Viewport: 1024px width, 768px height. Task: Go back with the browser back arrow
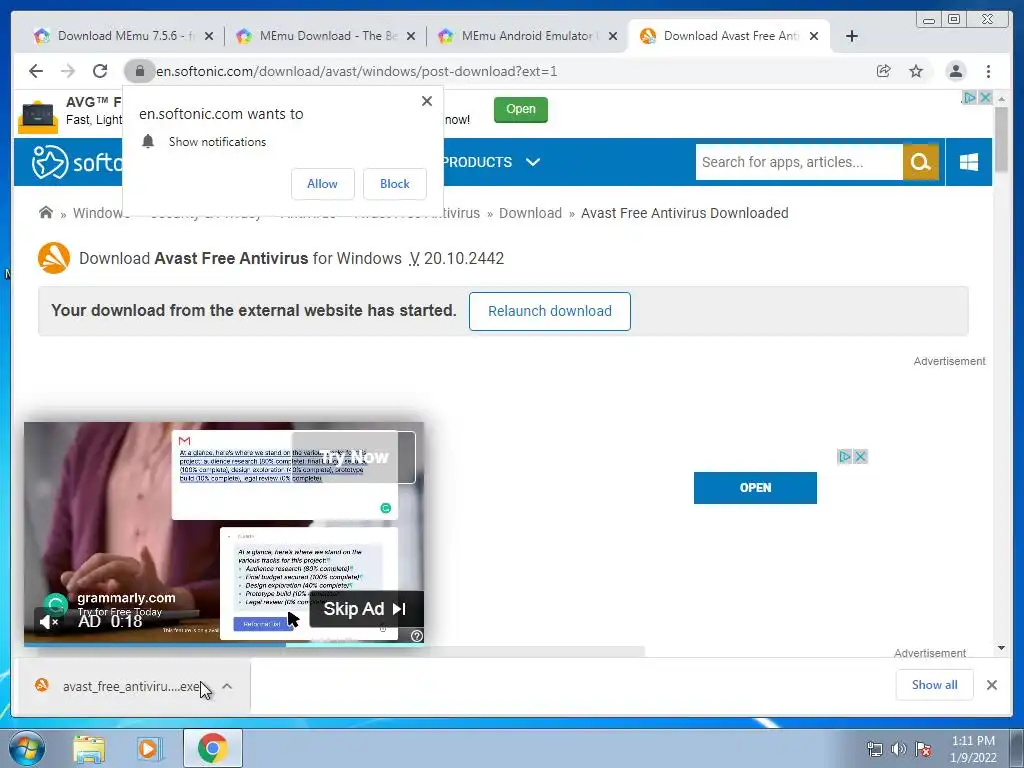pos(36,71)
